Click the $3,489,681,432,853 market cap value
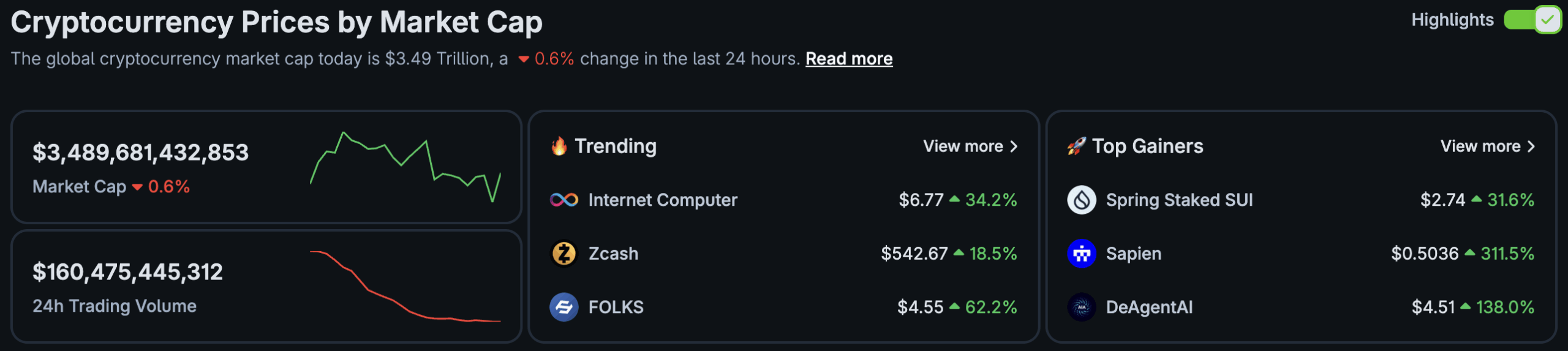Screen dimensions: 1568x351 click(140, 153)
